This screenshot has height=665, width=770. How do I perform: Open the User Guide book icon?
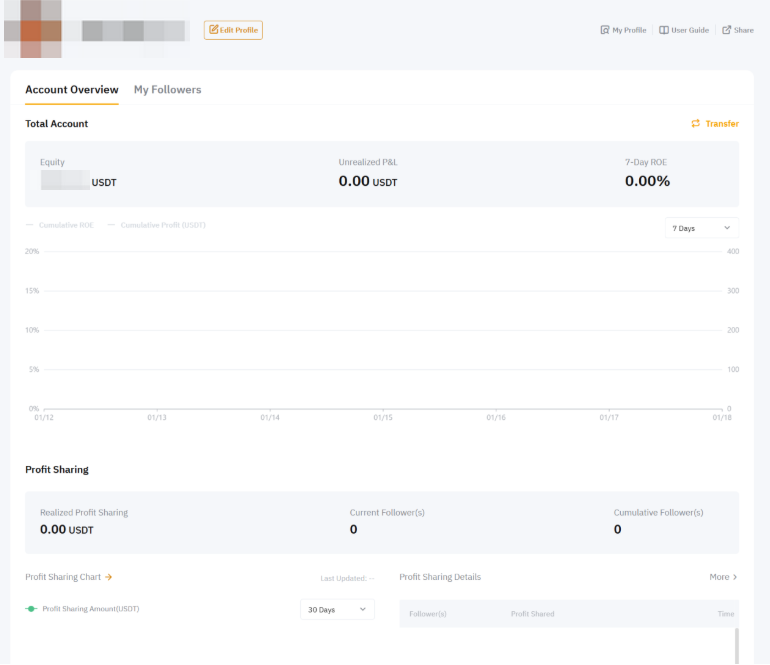point(664,30)
